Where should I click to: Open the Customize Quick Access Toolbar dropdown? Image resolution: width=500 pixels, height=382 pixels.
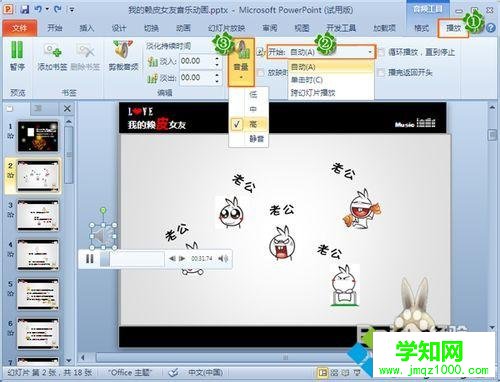pos(72,10)
